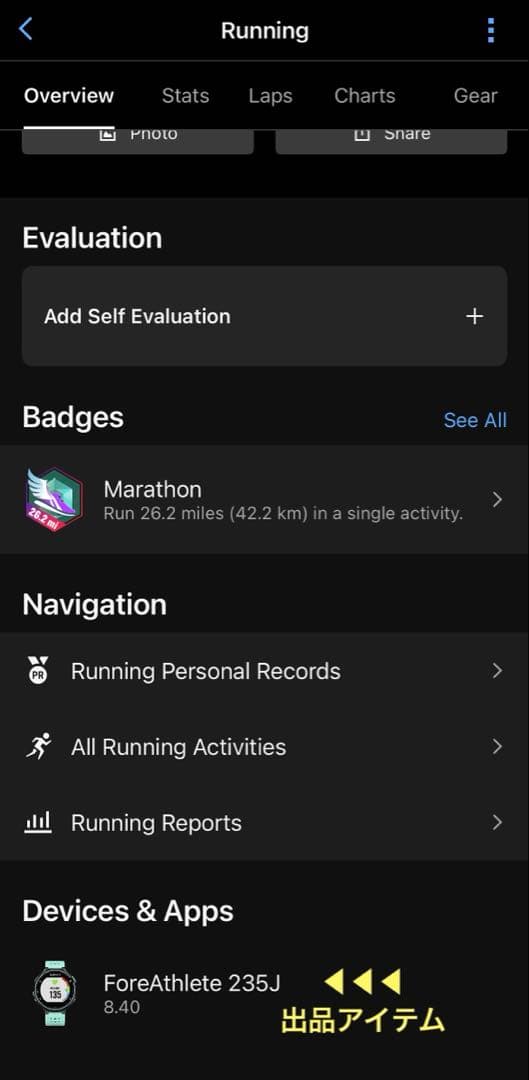This screenshot has height=1080, width=529.
Task: Tap the running figure icon
Action: [39, 746]
